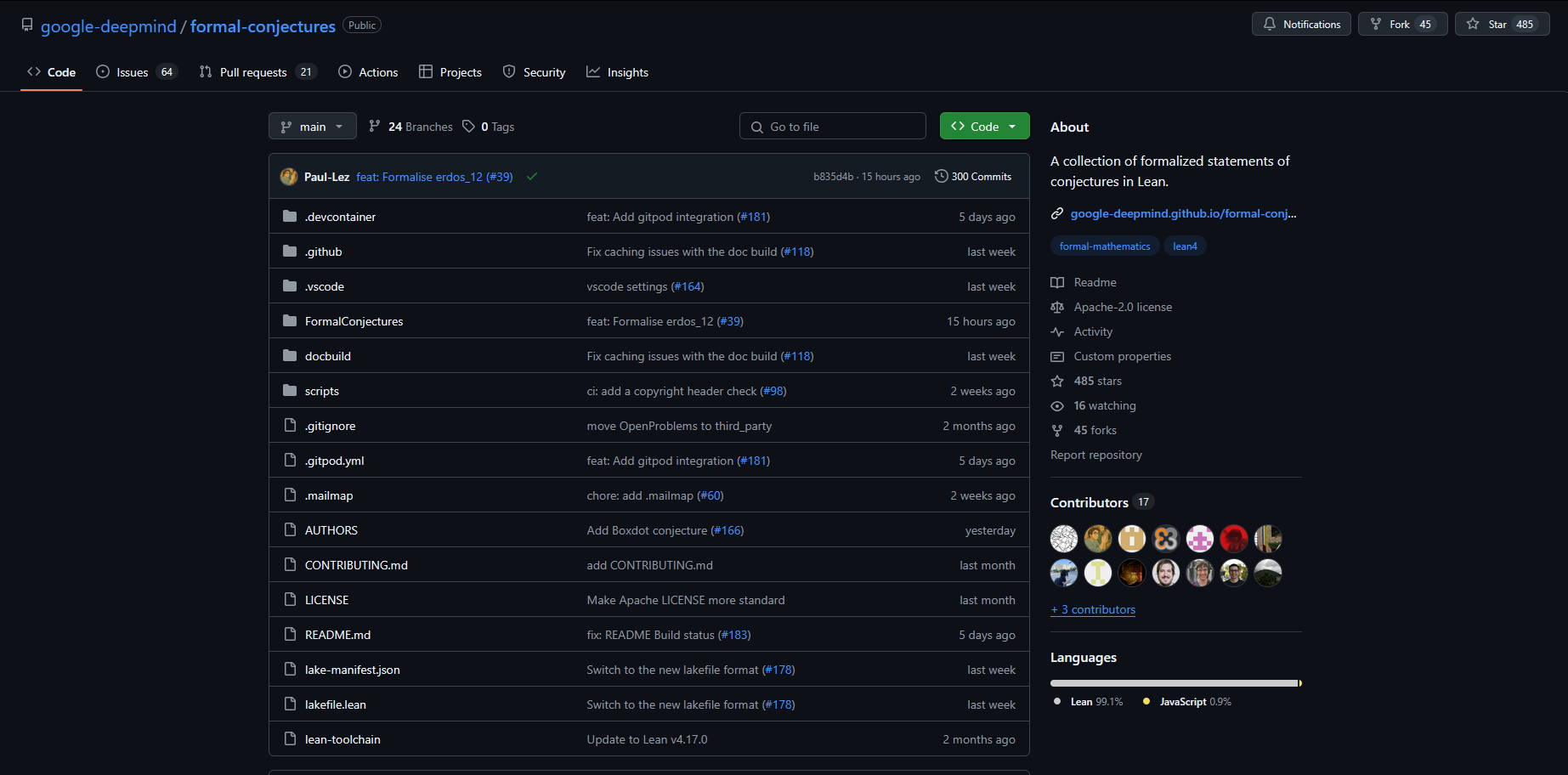Viewport: 1568px width, 775px height.
Task: Click the first contributor avatar
Action: pyautogui.click(x=1064, y=539)
